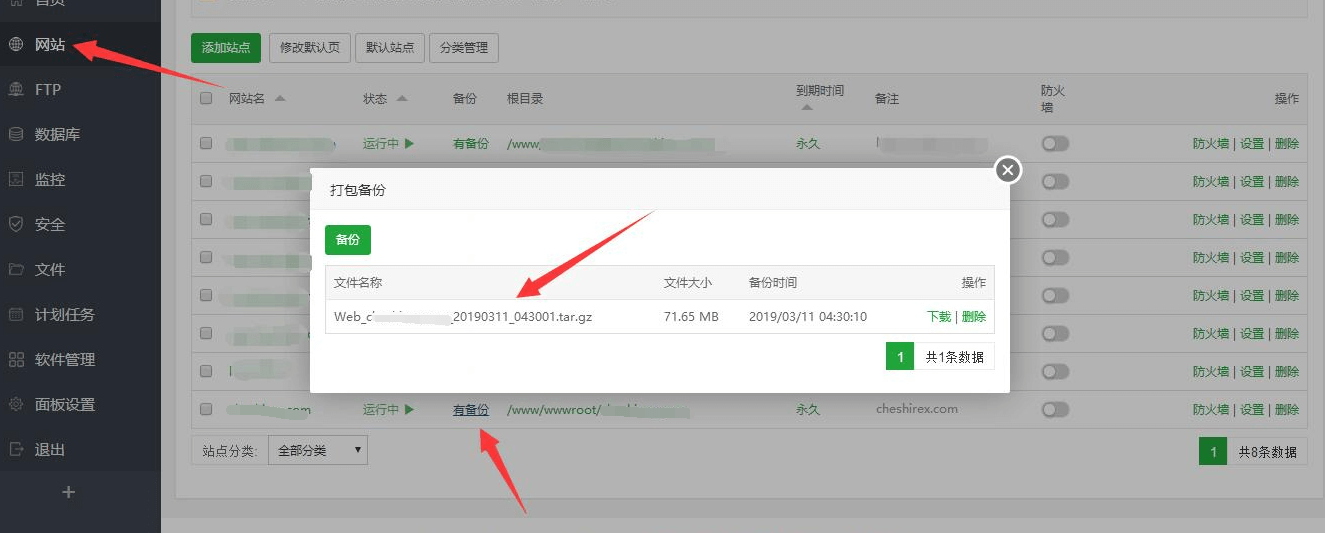1325x533 pixels.
Task: Sort by 网站名 column arrow
Action: (x=280, y=98)
